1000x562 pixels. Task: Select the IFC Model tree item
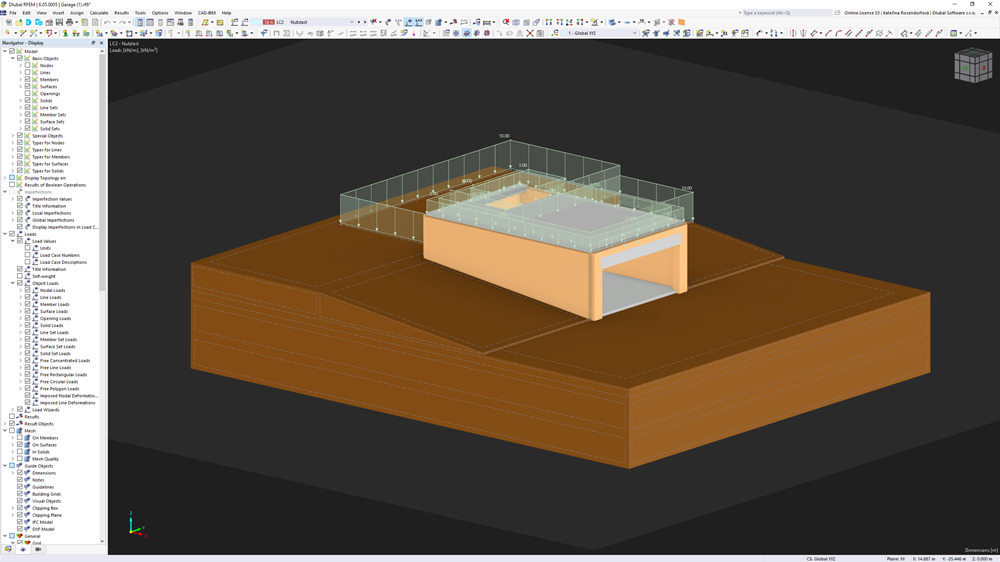43,522
